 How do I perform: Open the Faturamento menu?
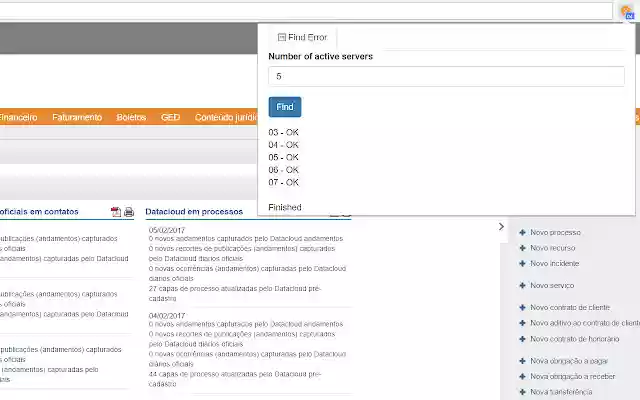pos(77,118)
